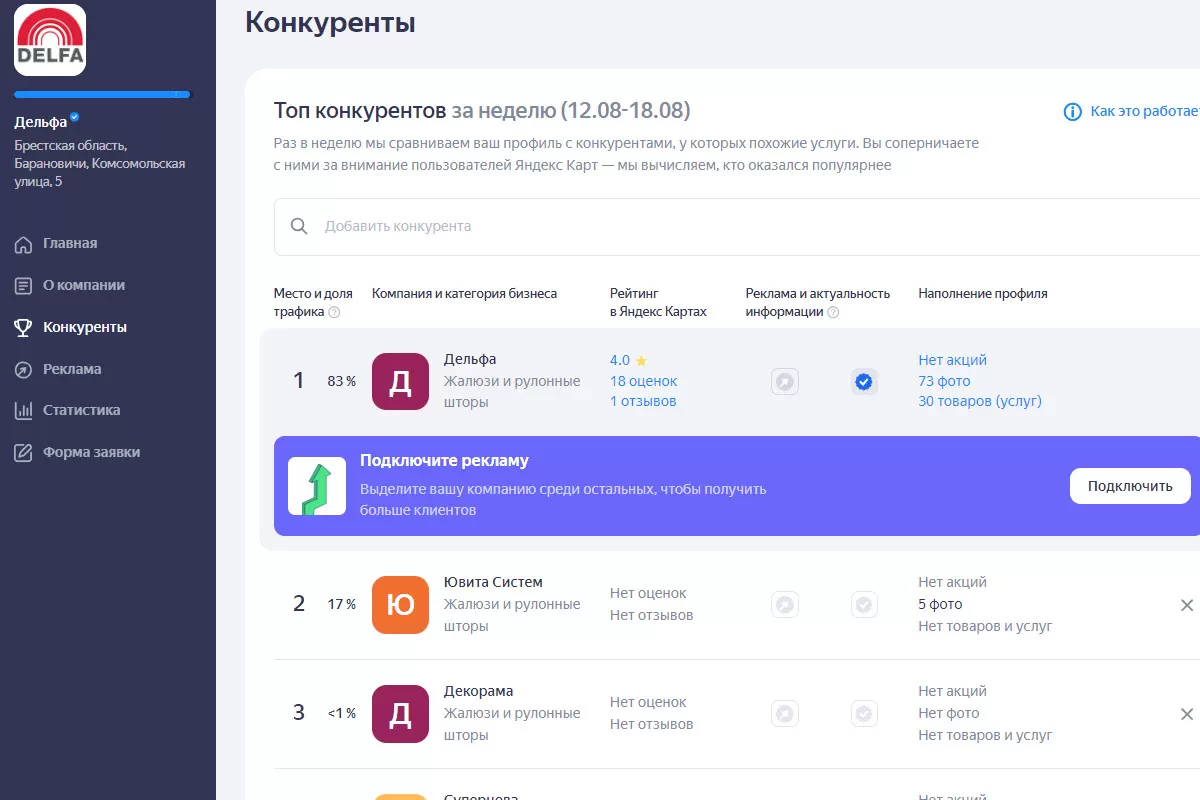Click the Дельфа avatar tile with letter Д
This screenshot has width=1200, height=800.
400,381
